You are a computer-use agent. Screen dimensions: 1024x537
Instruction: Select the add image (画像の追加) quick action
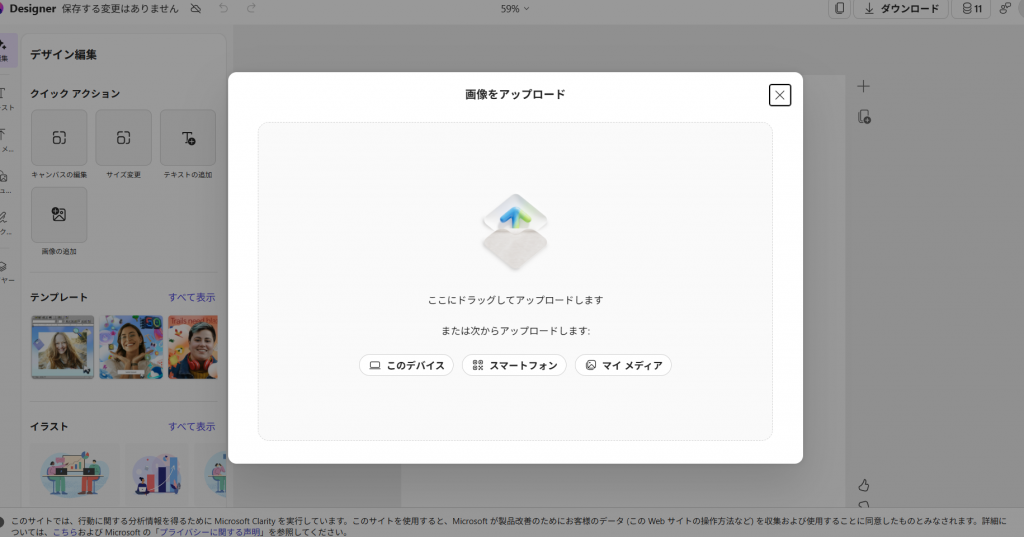tap(59, 214)
